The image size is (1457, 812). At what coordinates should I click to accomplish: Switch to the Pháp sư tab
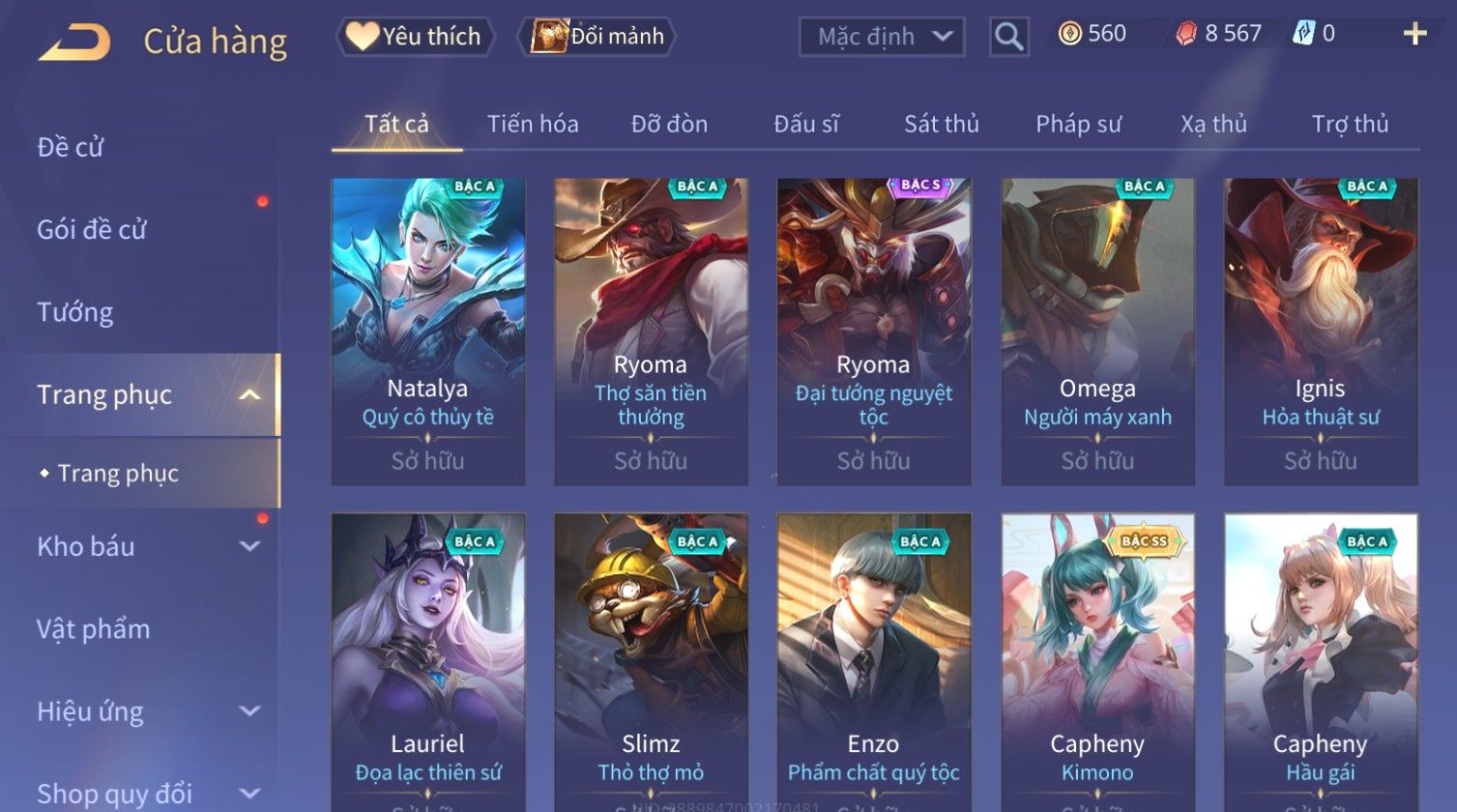1079,124
